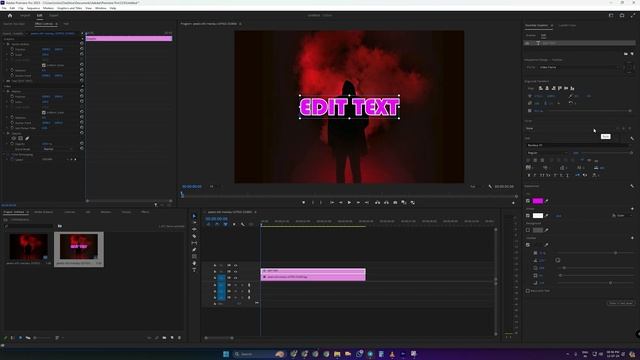Select the Razor tool
The width and height of the screenshot is (640, 360).
coord(194,236)
